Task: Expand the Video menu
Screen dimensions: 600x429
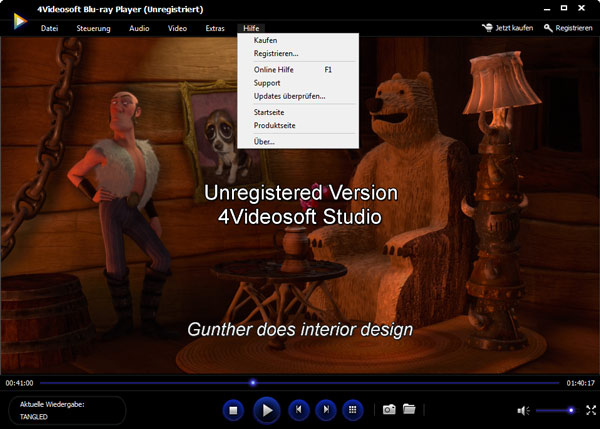Action: pyautogui.click(x=177, y=28)
